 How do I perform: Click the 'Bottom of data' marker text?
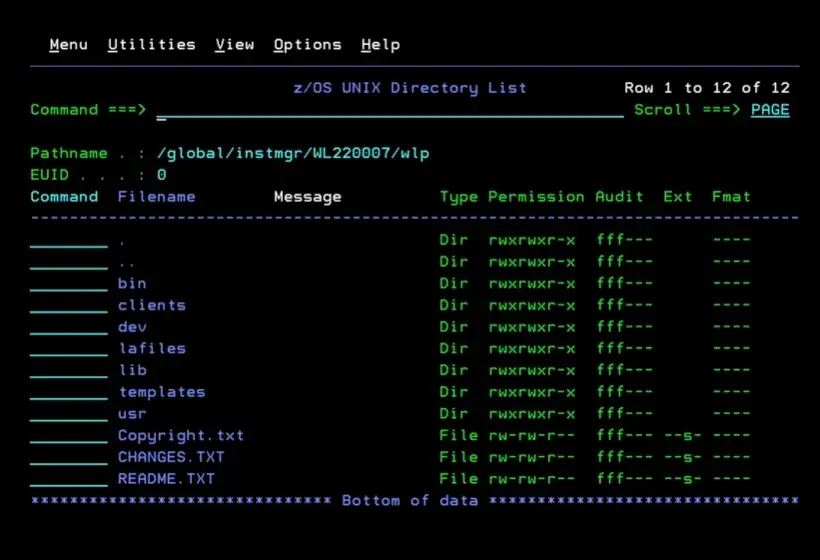click(x=410, y=500)
